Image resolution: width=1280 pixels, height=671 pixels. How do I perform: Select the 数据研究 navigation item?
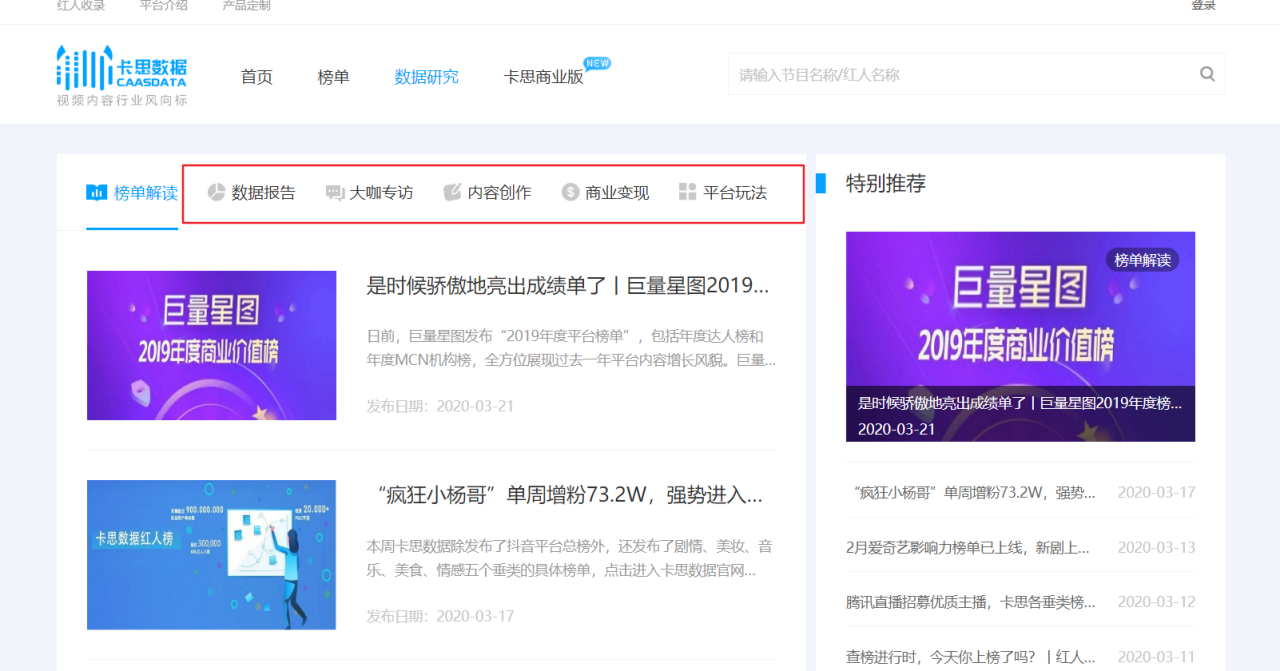pos(427,77)
